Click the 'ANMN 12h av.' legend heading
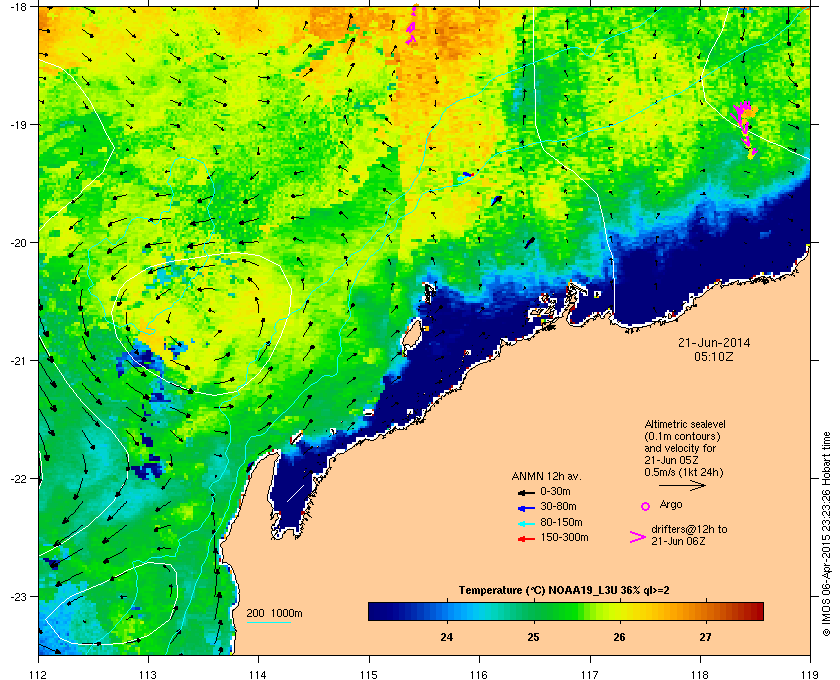Viewport: 840px width, 680px height. (546, 476)
